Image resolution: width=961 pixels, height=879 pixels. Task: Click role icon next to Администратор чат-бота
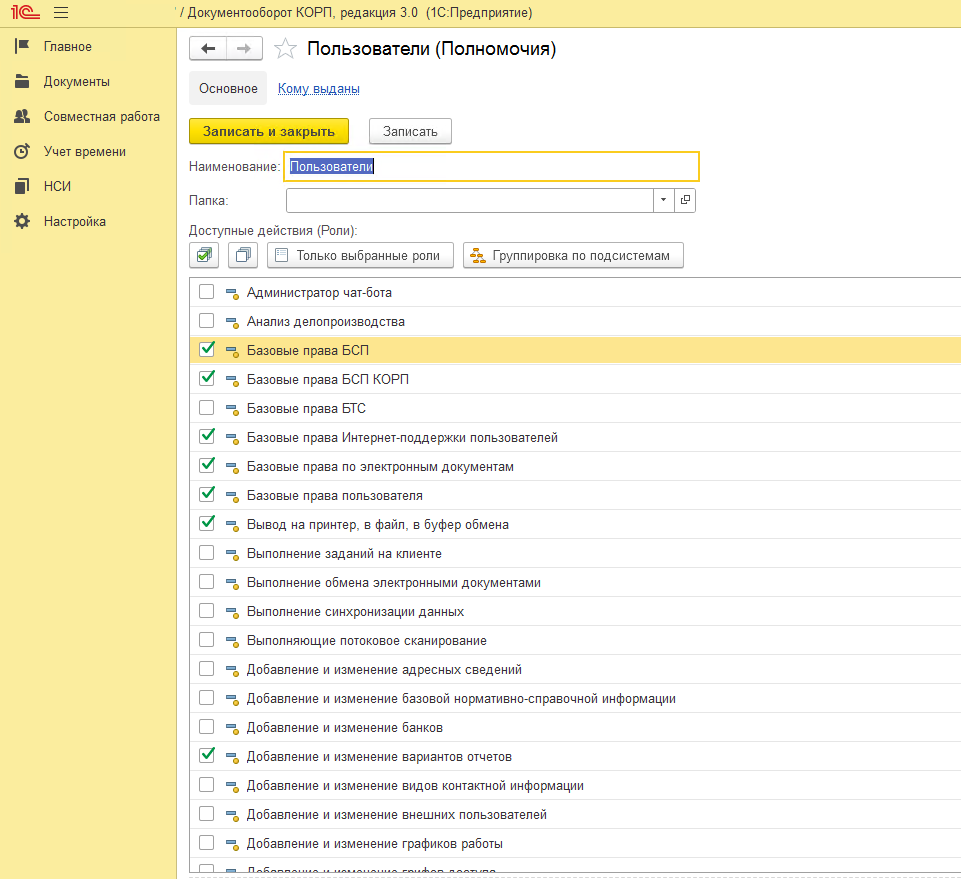pyautogui.click(x=232, y=293)
